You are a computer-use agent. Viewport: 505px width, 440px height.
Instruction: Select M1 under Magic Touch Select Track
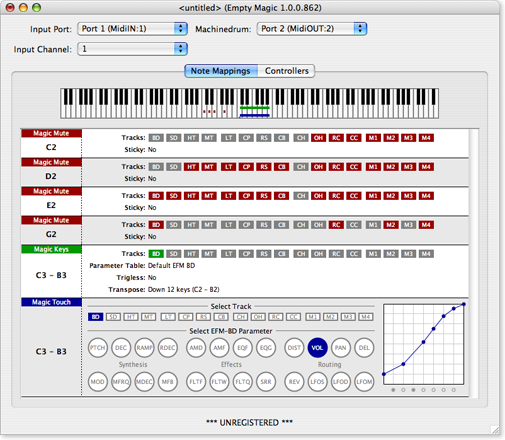[313, 317]
